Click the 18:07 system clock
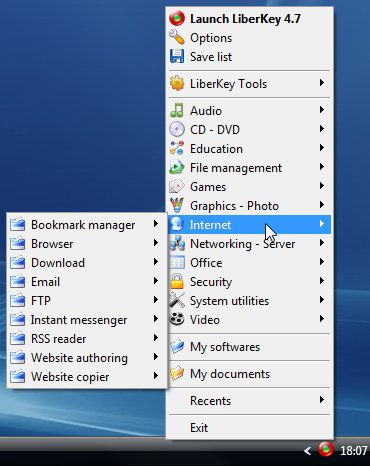Screen dimensions: 370x466 tap(354, 451)
